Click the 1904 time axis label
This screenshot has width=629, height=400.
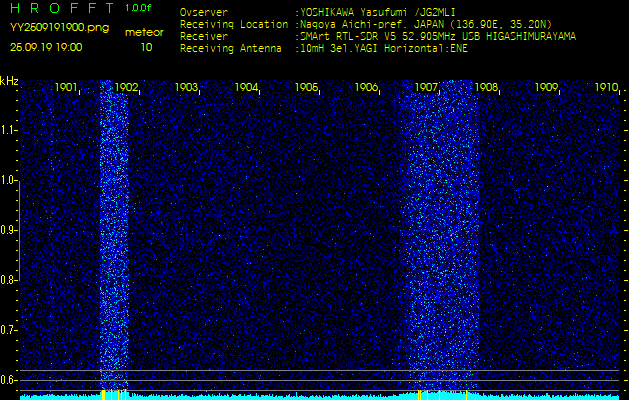click(246, 87)
